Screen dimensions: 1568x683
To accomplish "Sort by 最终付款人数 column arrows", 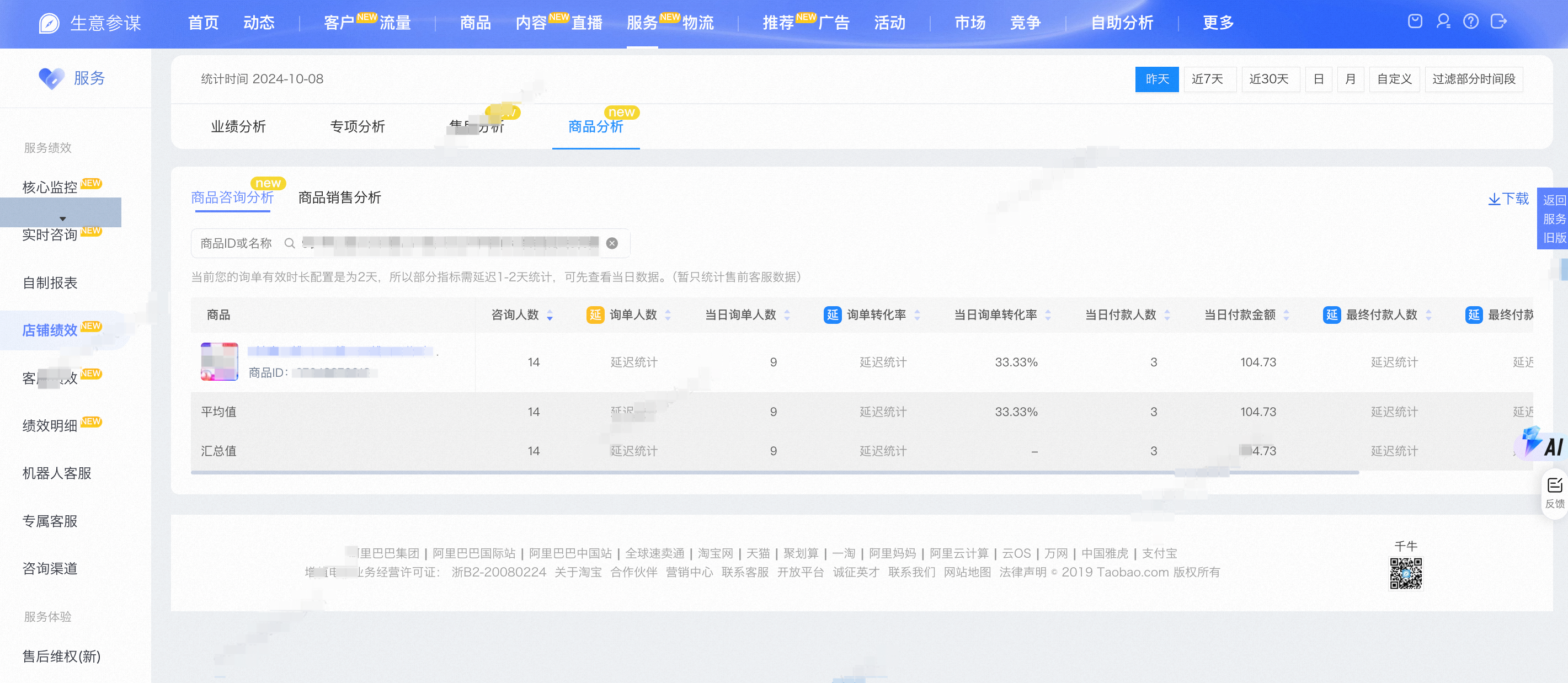I will pos(1428,314).
